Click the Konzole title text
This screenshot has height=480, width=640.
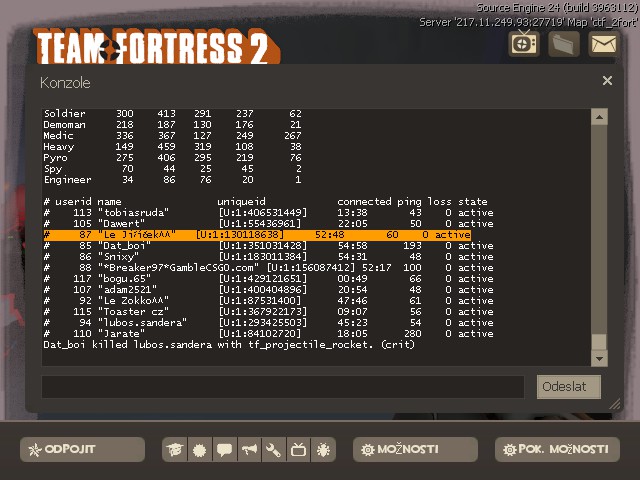click(x=65, y=83)
